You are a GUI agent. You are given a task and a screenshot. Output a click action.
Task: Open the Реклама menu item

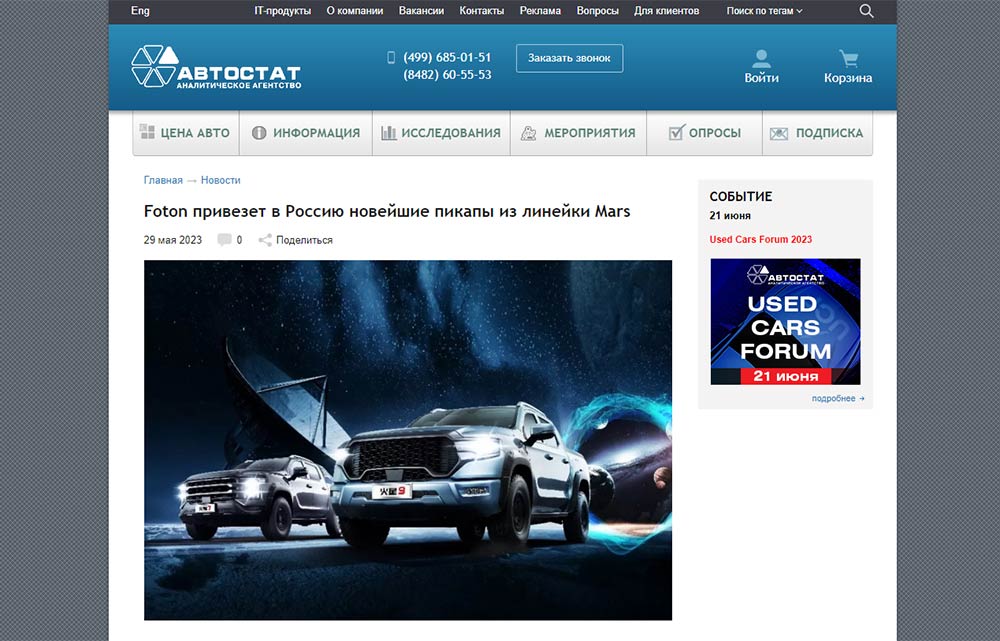coord(540,11)
